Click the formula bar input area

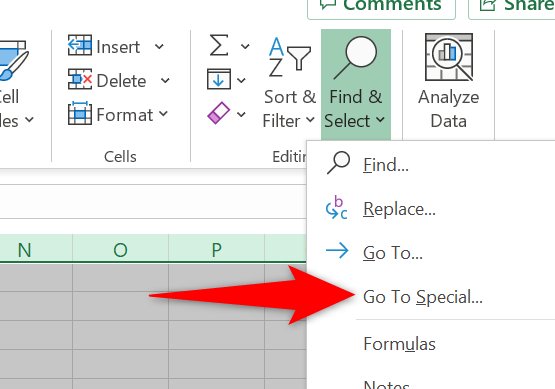pos(153,201)
